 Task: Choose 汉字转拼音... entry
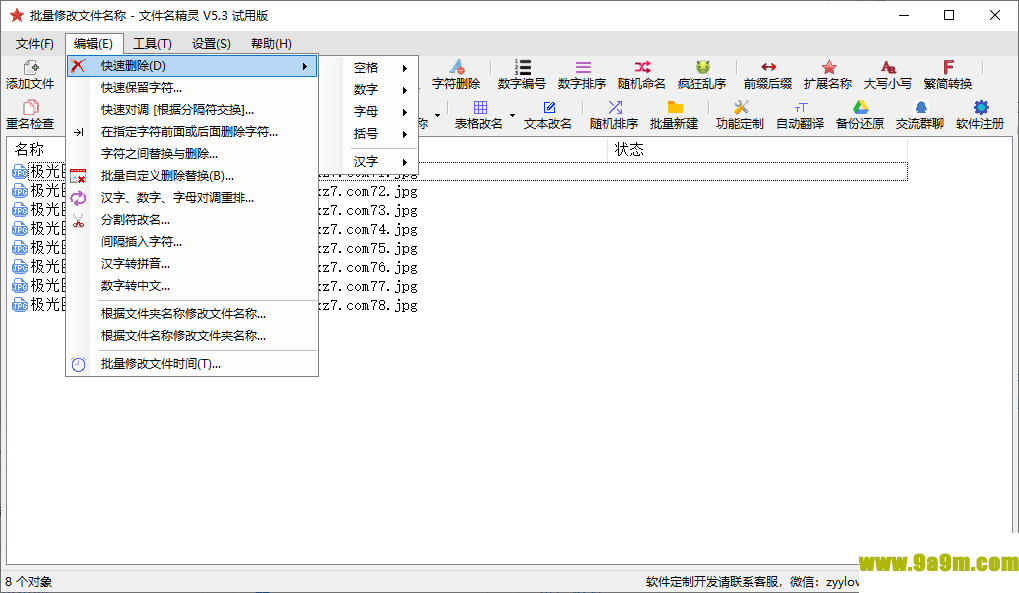[192, 264]
